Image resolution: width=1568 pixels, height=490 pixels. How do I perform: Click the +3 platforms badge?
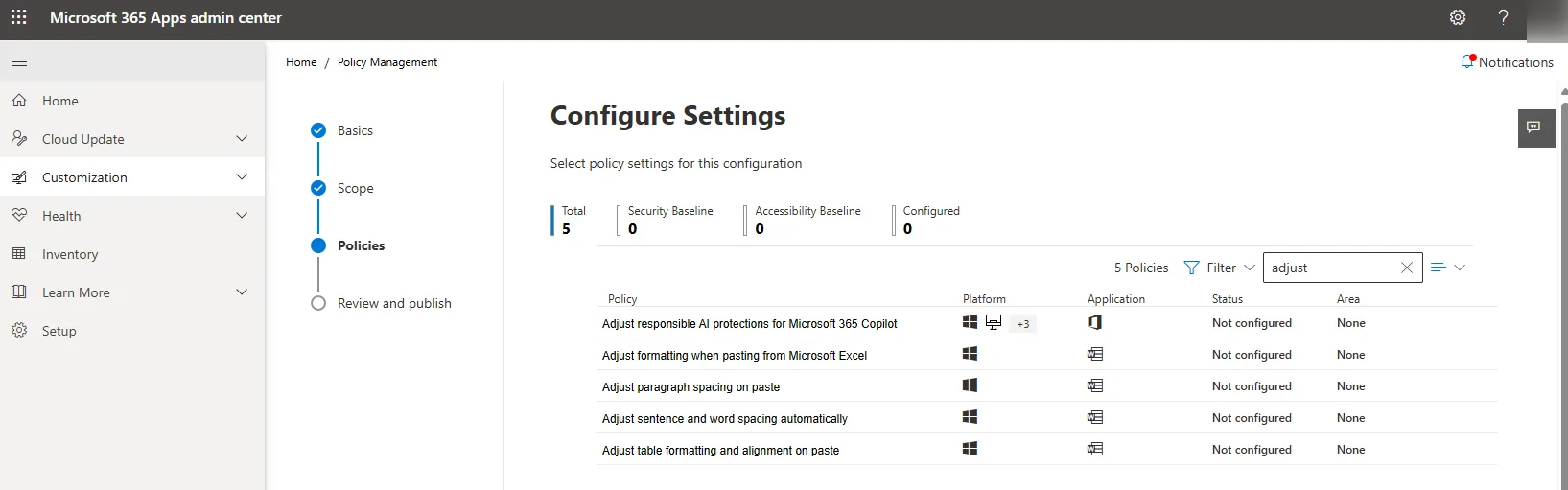(x=1023, y=324)
